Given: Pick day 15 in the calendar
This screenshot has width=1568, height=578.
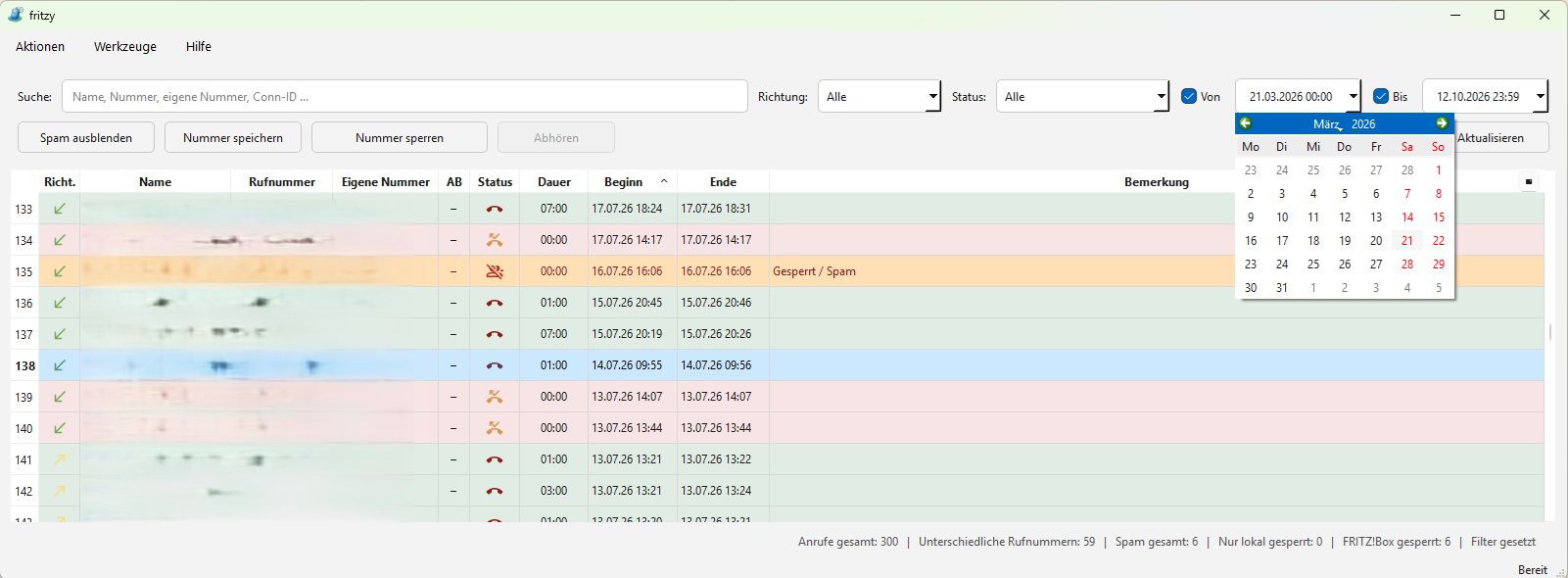Looking at the screenshot, I should (x=1439, y=217).
